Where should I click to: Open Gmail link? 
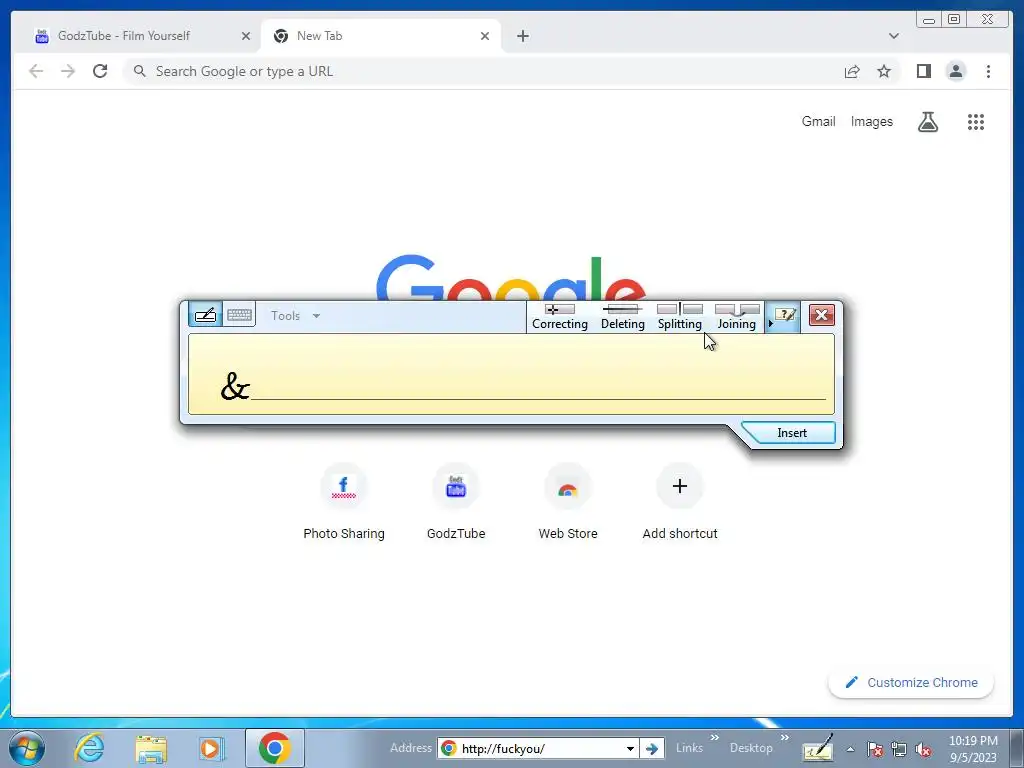[x=818, y=121]
